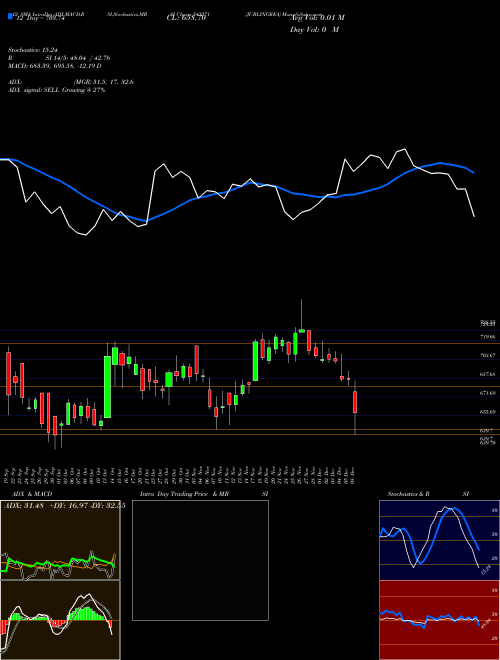The width and height of the screenshot is (500, 660).
Task: Click the MACD histogram mini chart
Action: [60, 620]
